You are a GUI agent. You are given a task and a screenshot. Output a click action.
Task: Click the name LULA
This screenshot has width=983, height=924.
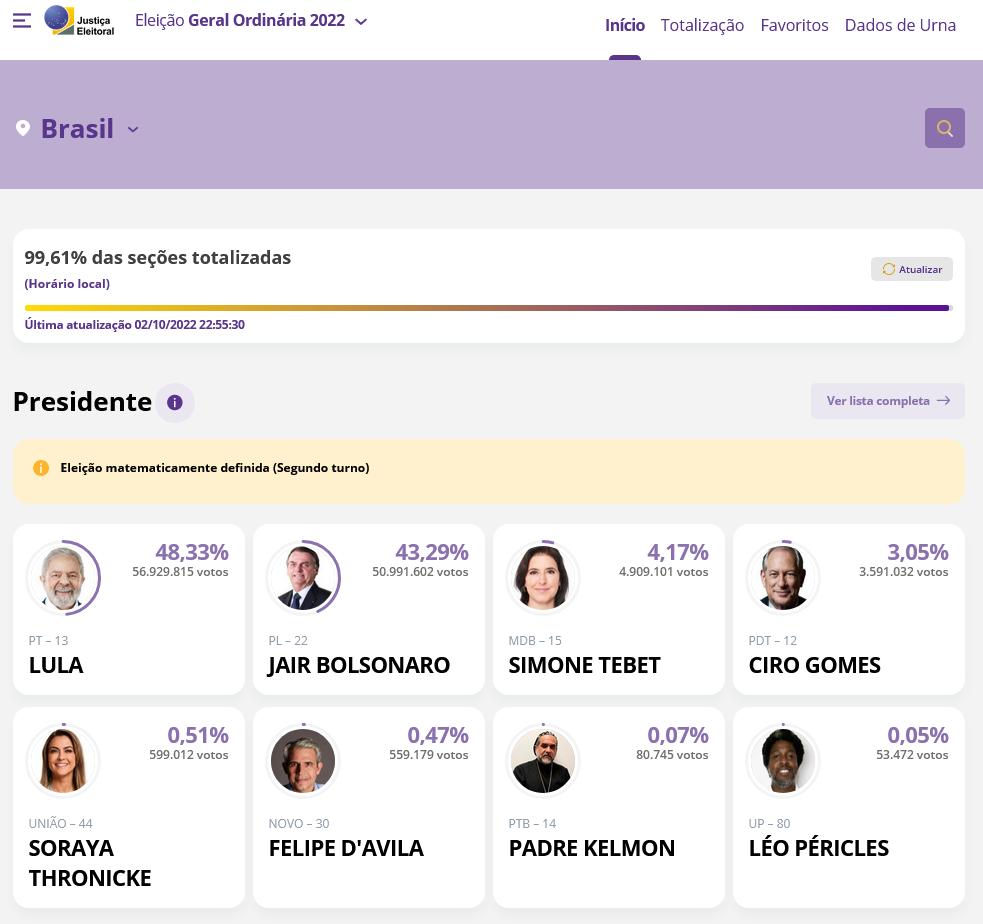click(56, 665)
